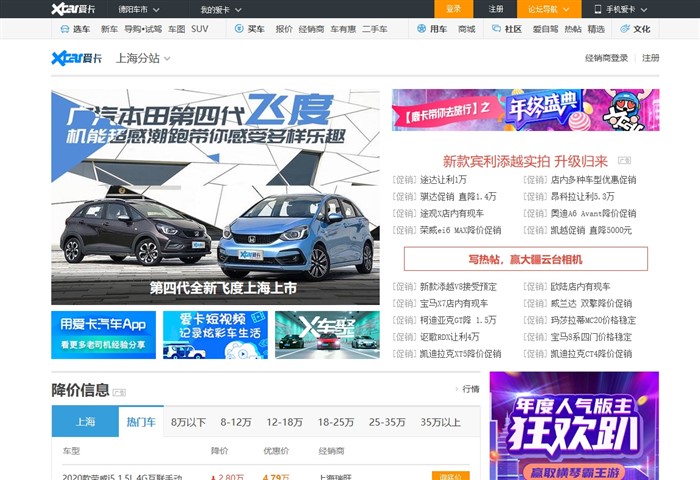Open promotion 宝马X7店内有现车
The height and width of the screenshot is (480, 700).
[x=454, y=304]
